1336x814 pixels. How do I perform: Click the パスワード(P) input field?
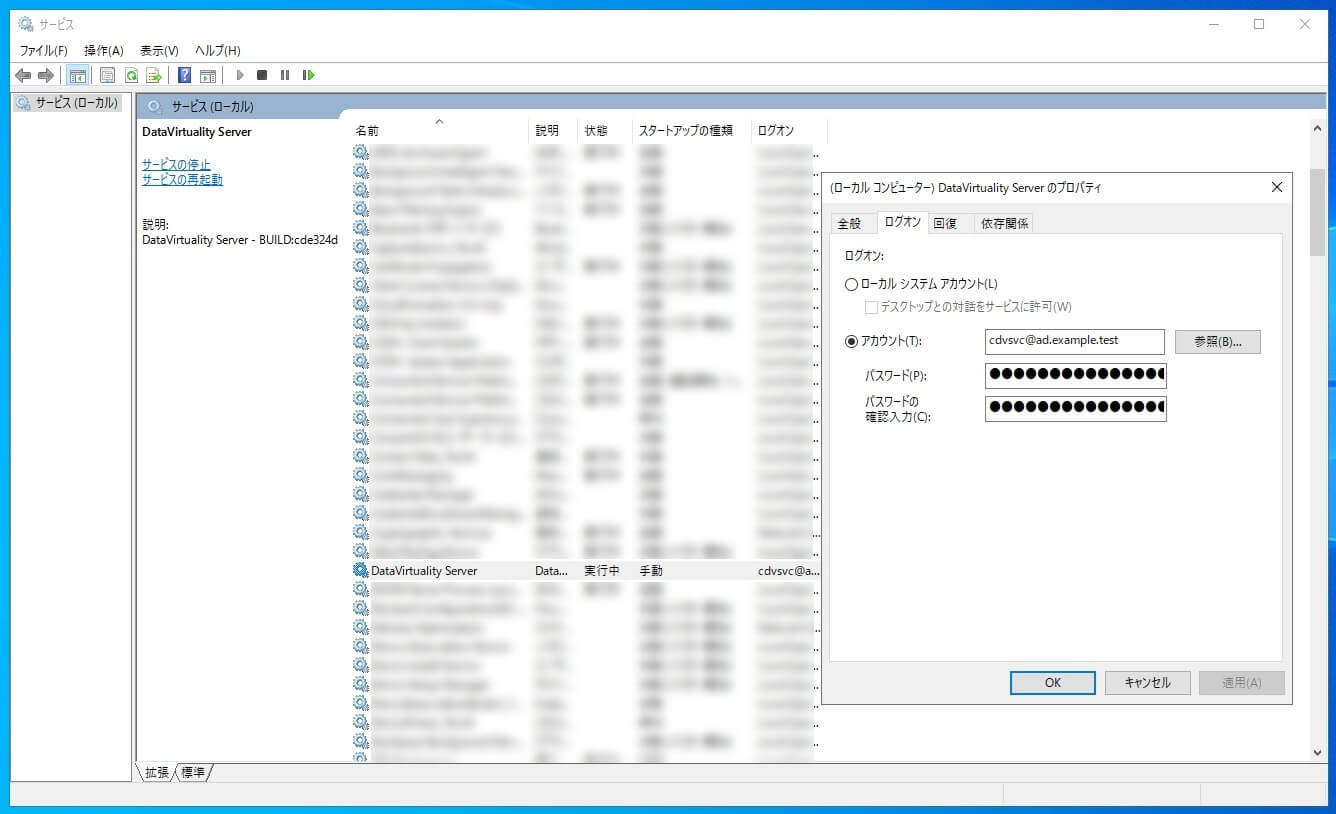coord(1075,375)
